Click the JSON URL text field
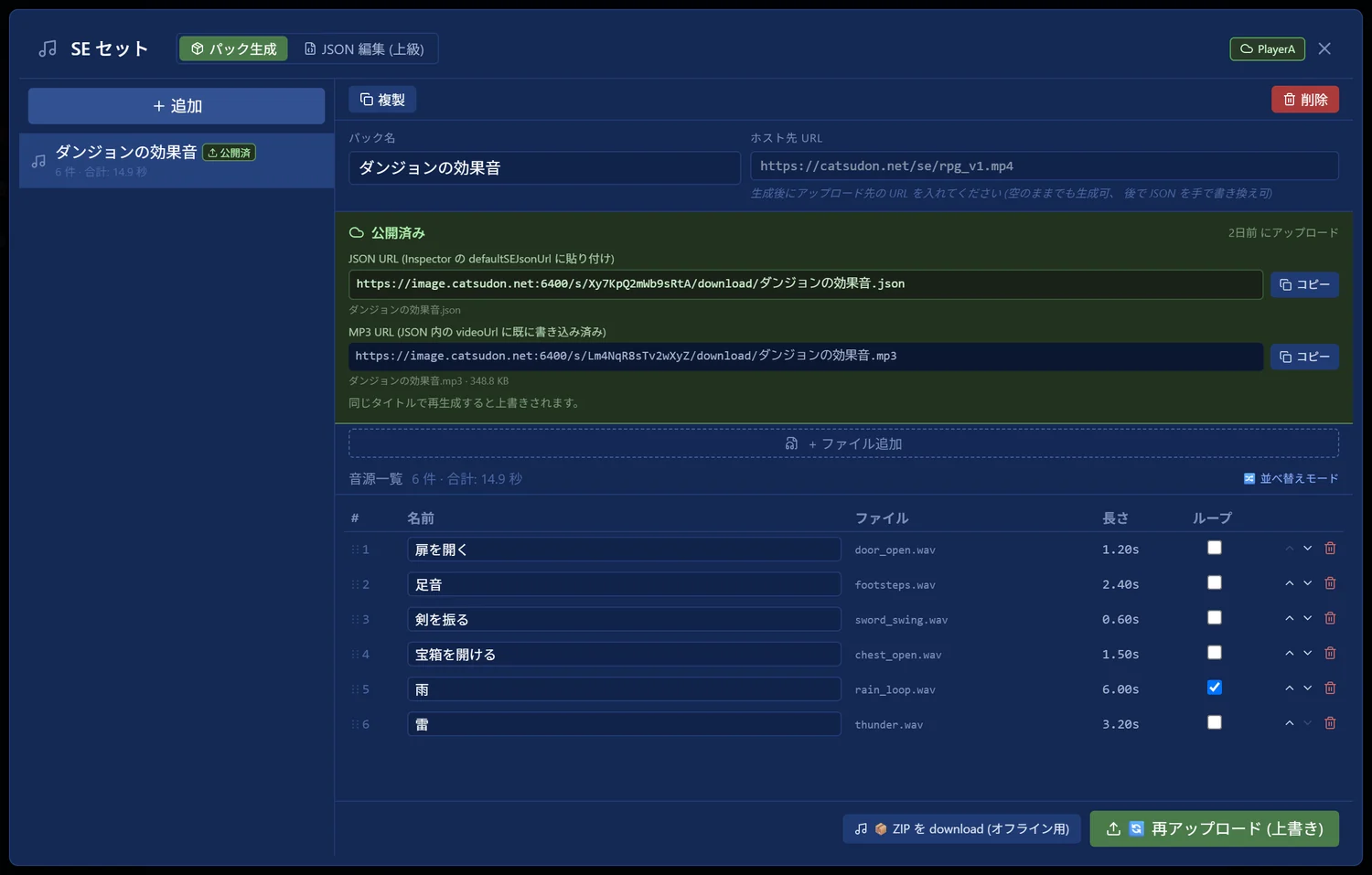This screenshot has height=875, width=1372. (805, 284)
